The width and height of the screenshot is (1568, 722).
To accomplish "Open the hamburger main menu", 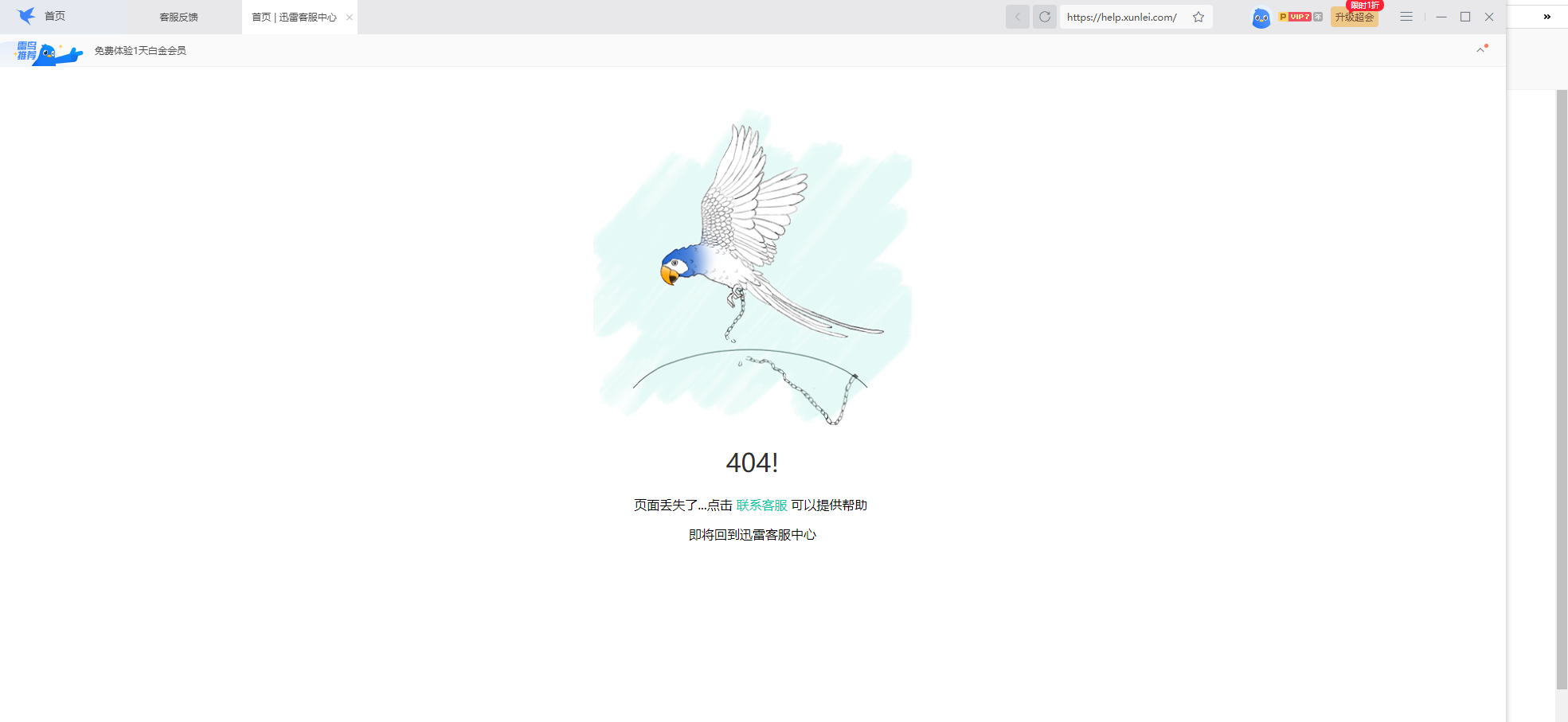I will click(x=1406, y=16).
